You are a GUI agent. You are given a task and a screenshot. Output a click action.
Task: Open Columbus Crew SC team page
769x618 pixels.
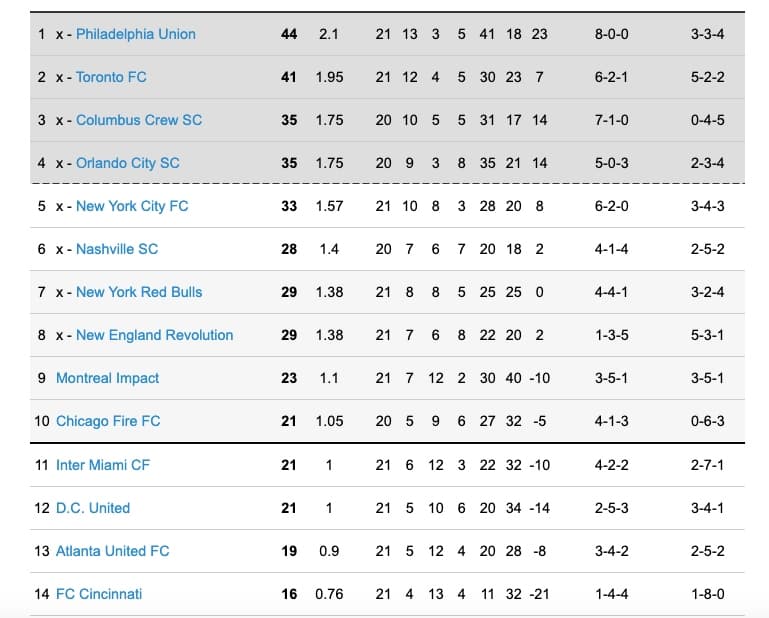pyautogui.click(x=138, y=120)
